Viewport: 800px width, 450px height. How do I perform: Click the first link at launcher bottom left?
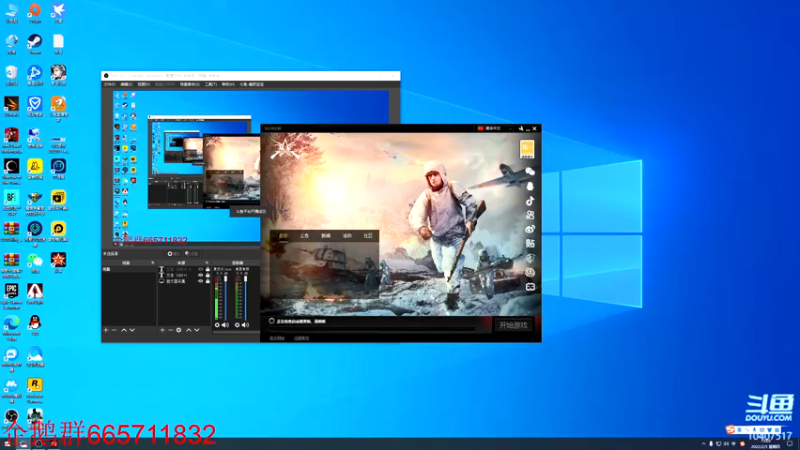click(277, 338)
